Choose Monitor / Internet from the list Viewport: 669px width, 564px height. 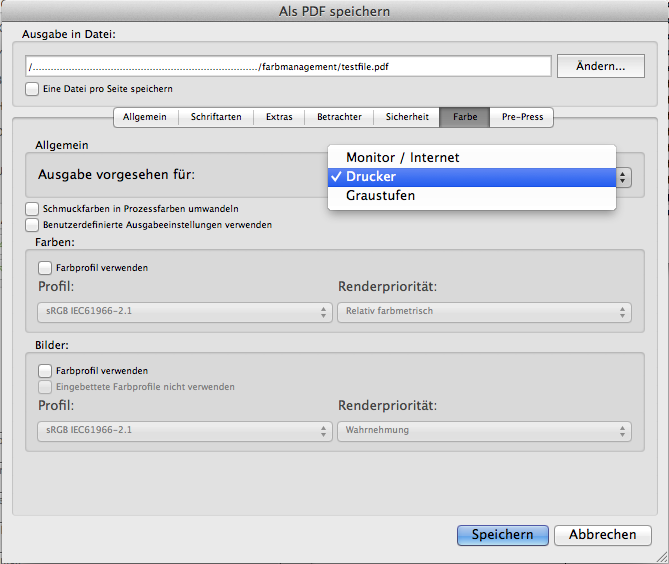click(402, 158)
